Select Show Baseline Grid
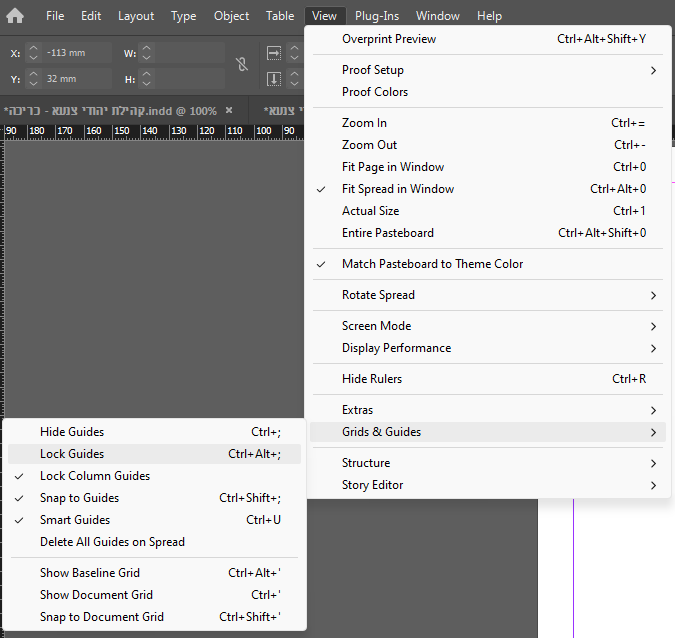Image resolution: width=675 pixels, height=638 pixels. 90,573
